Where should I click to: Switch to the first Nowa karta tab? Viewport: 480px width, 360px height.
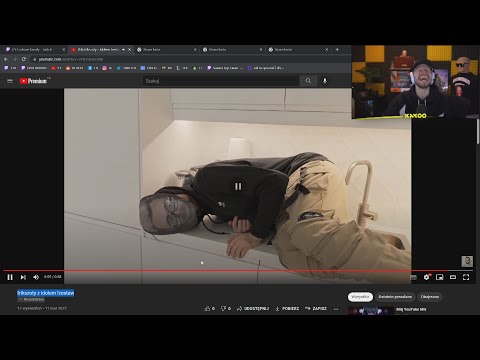(166, 49)
